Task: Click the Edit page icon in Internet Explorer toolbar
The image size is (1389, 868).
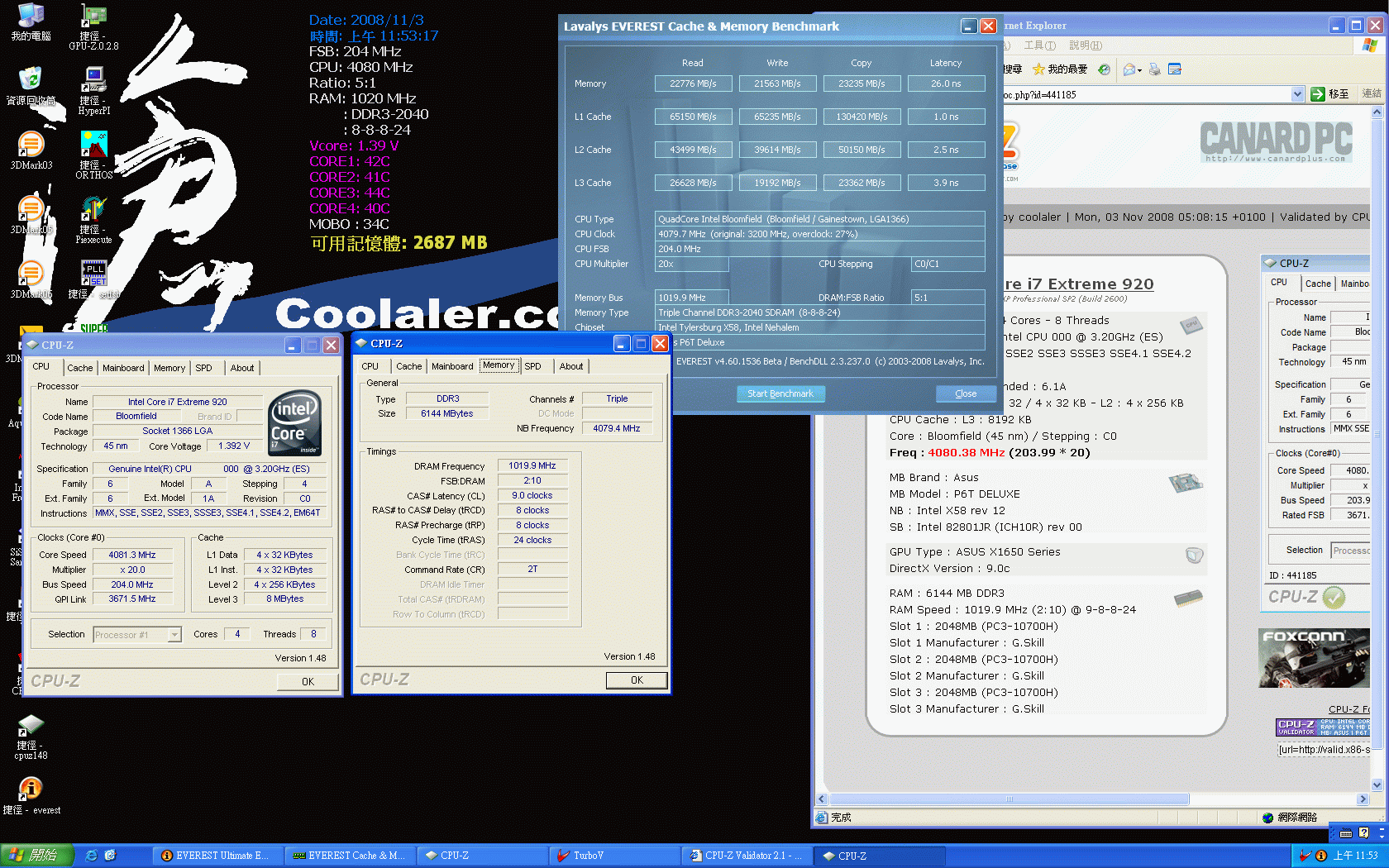Action: coord(1174,69)
